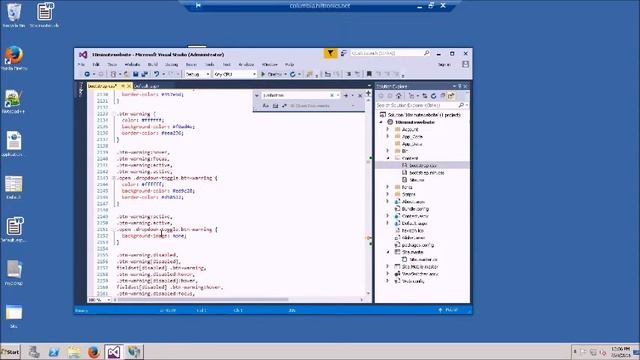
Task: Pin the bootstrap.css editor tab
Action: pyautogui.click(x=123, y=86)
